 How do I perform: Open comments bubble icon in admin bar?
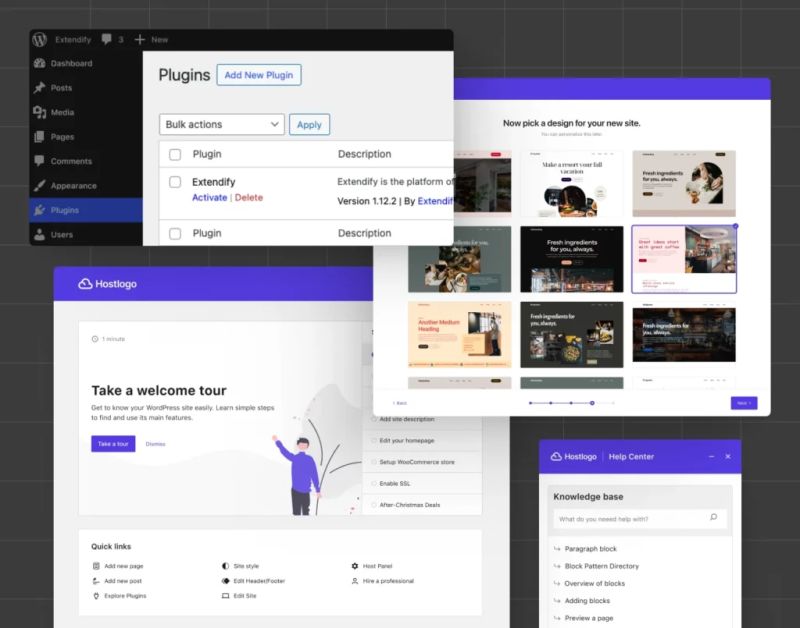[107, 39]
